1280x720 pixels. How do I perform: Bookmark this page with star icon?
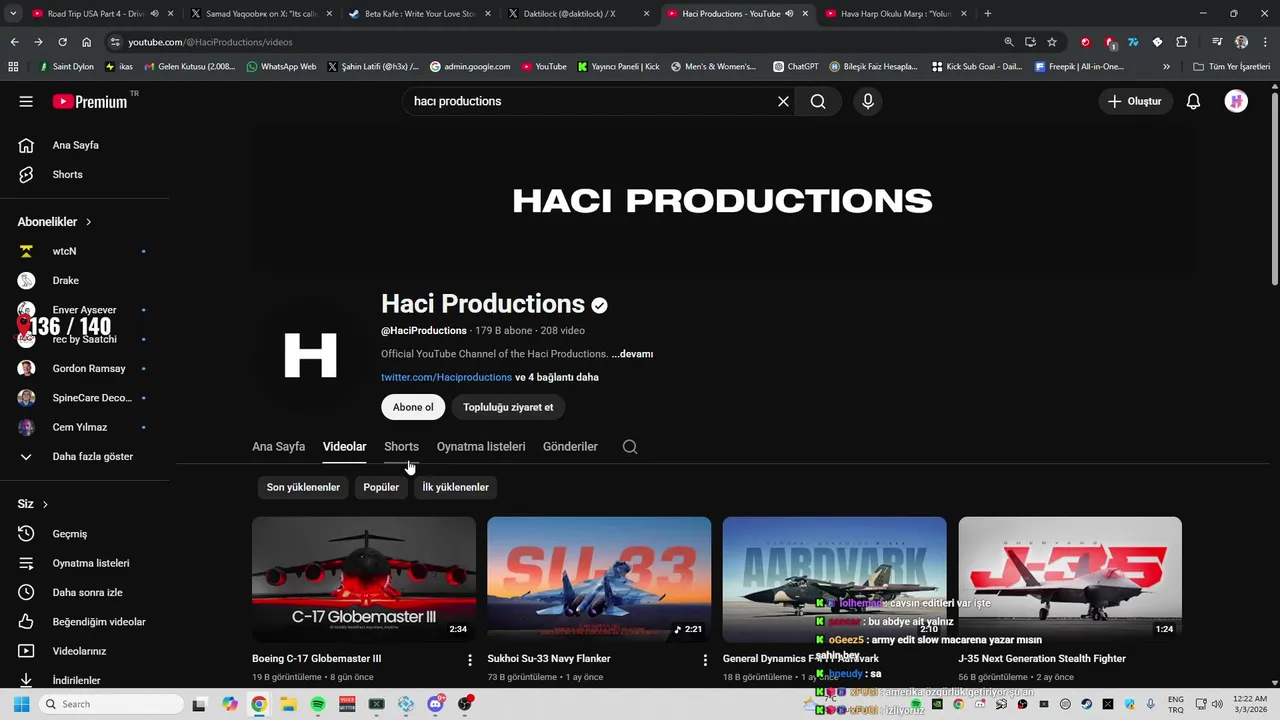point(1052,42)
